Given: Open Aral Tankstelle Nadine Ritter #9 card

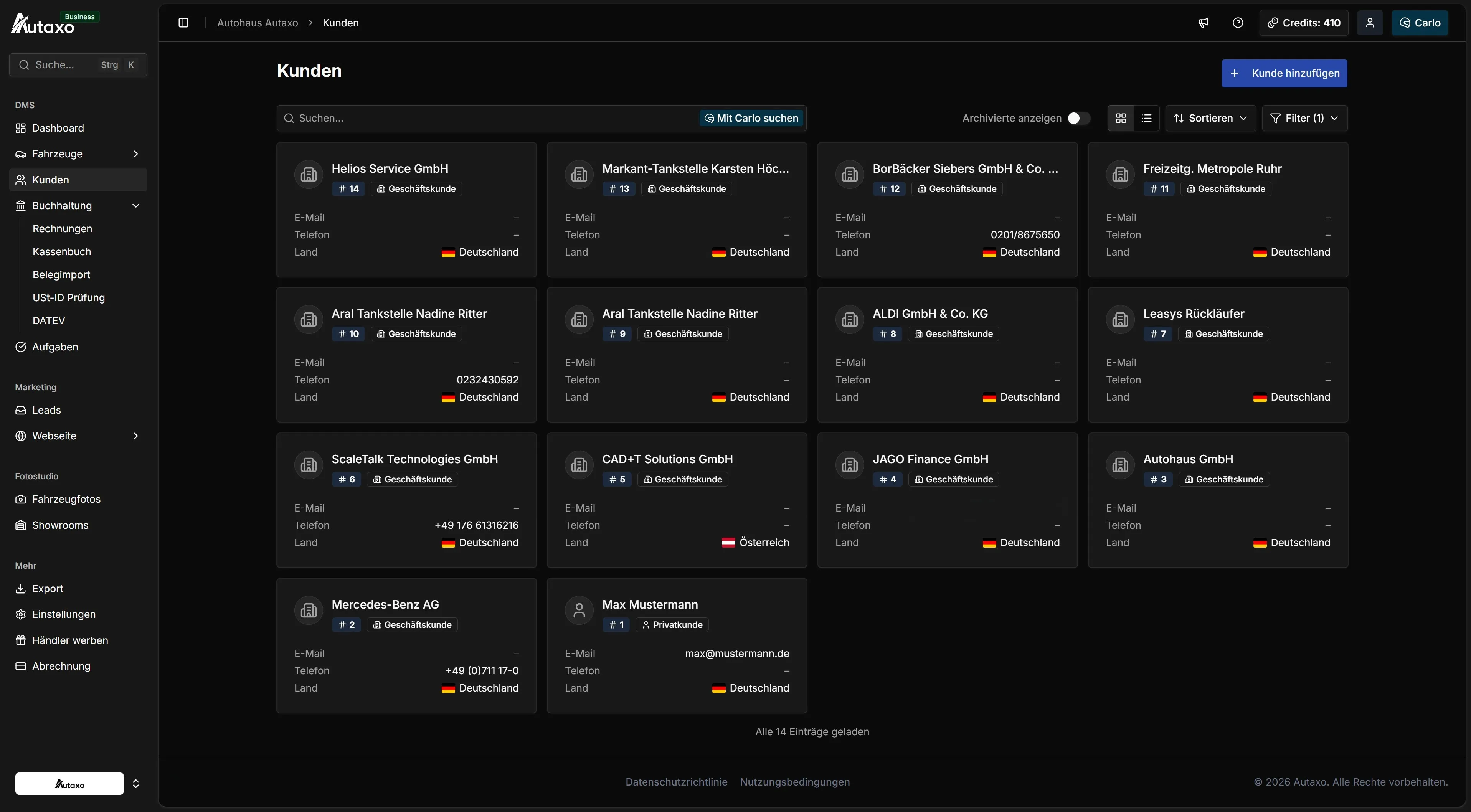Looking at the screenshot, I should pyautogui.click(x=677, y=355).
